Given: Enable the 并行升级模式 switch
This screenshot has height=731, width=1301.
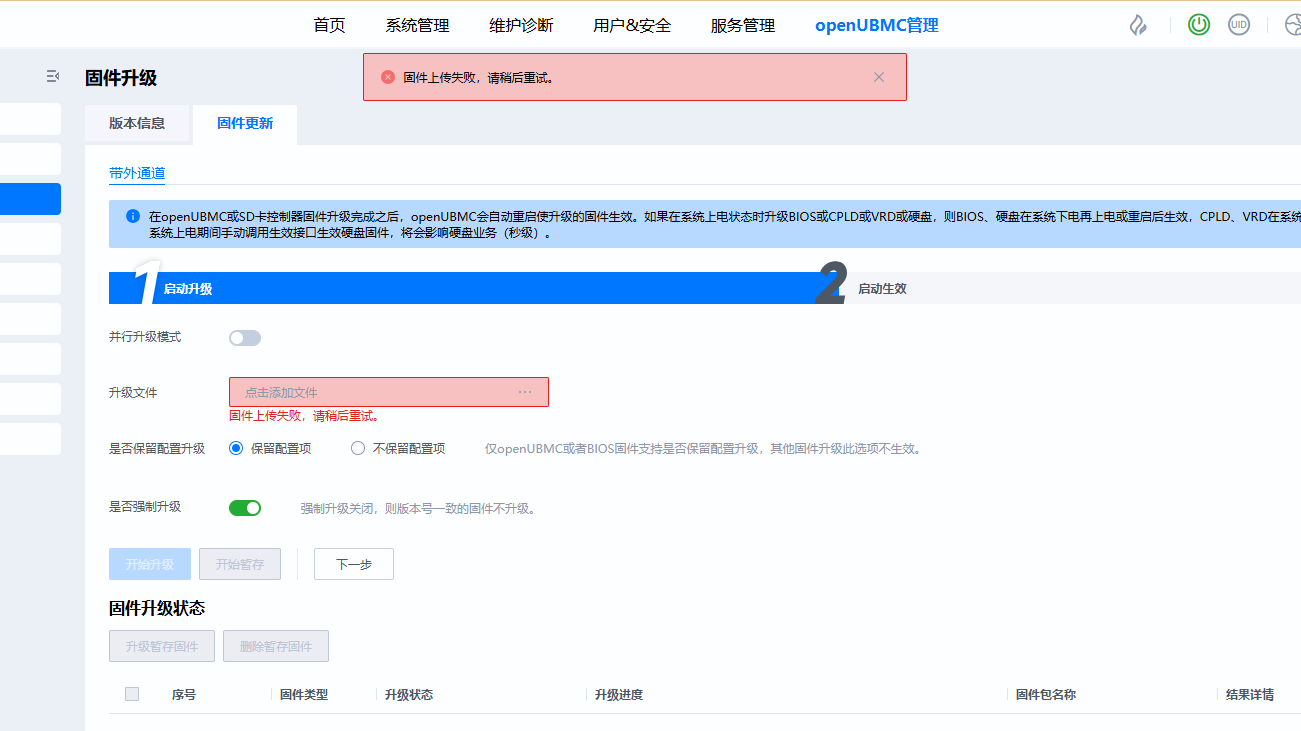Looking at the screenshot, I should click(x=245, y=338).
